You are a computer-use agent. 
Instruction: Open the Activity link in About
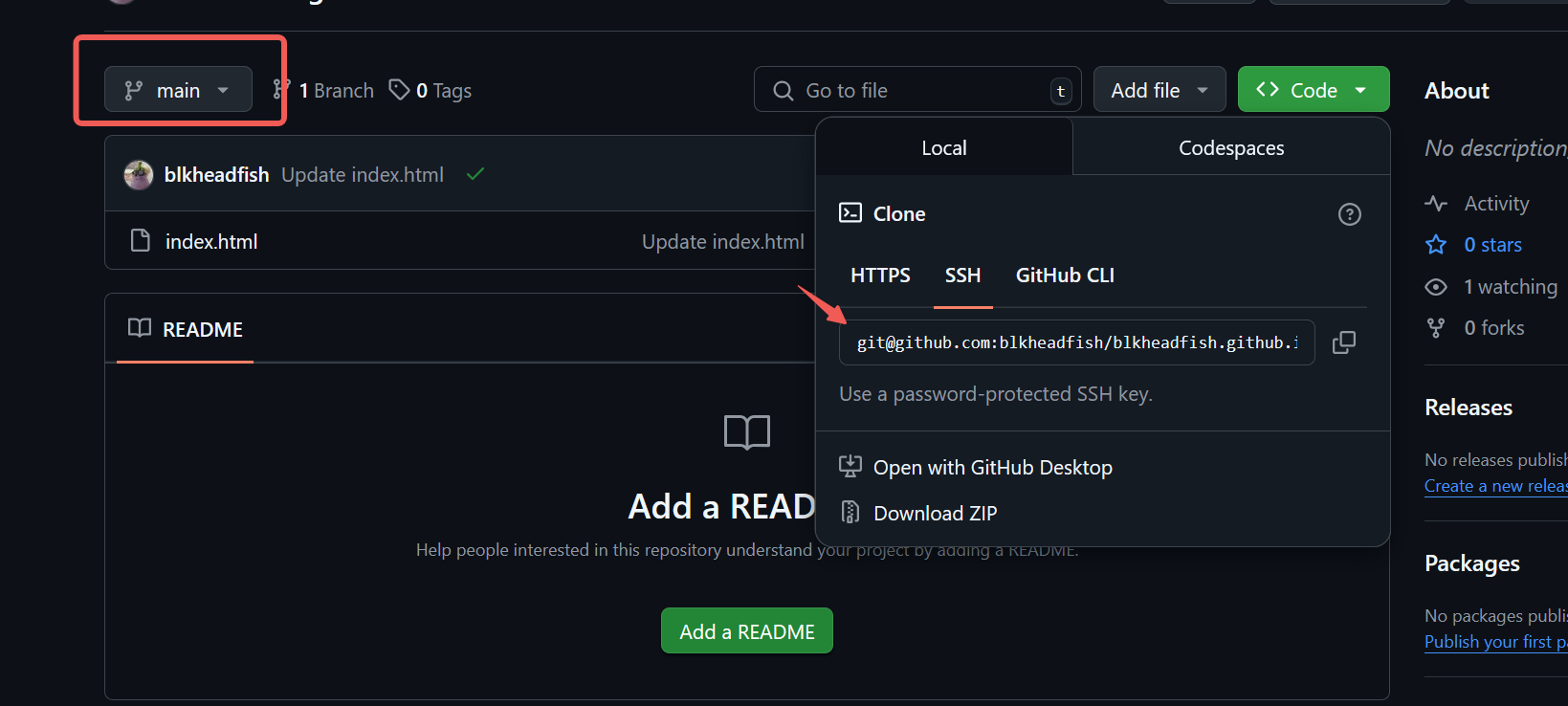(1497, 204)
